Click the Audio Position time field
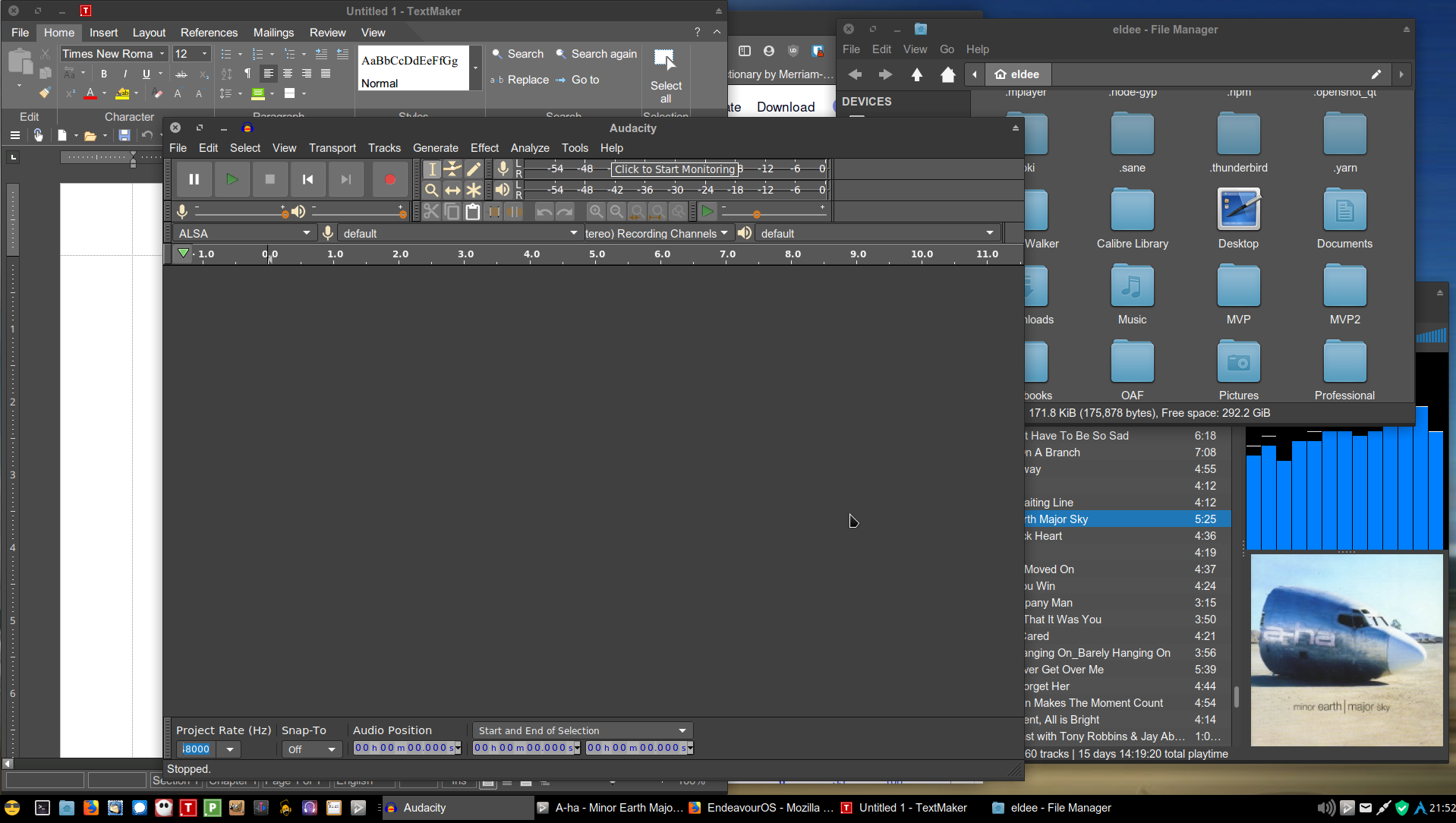 coord(408,748)
